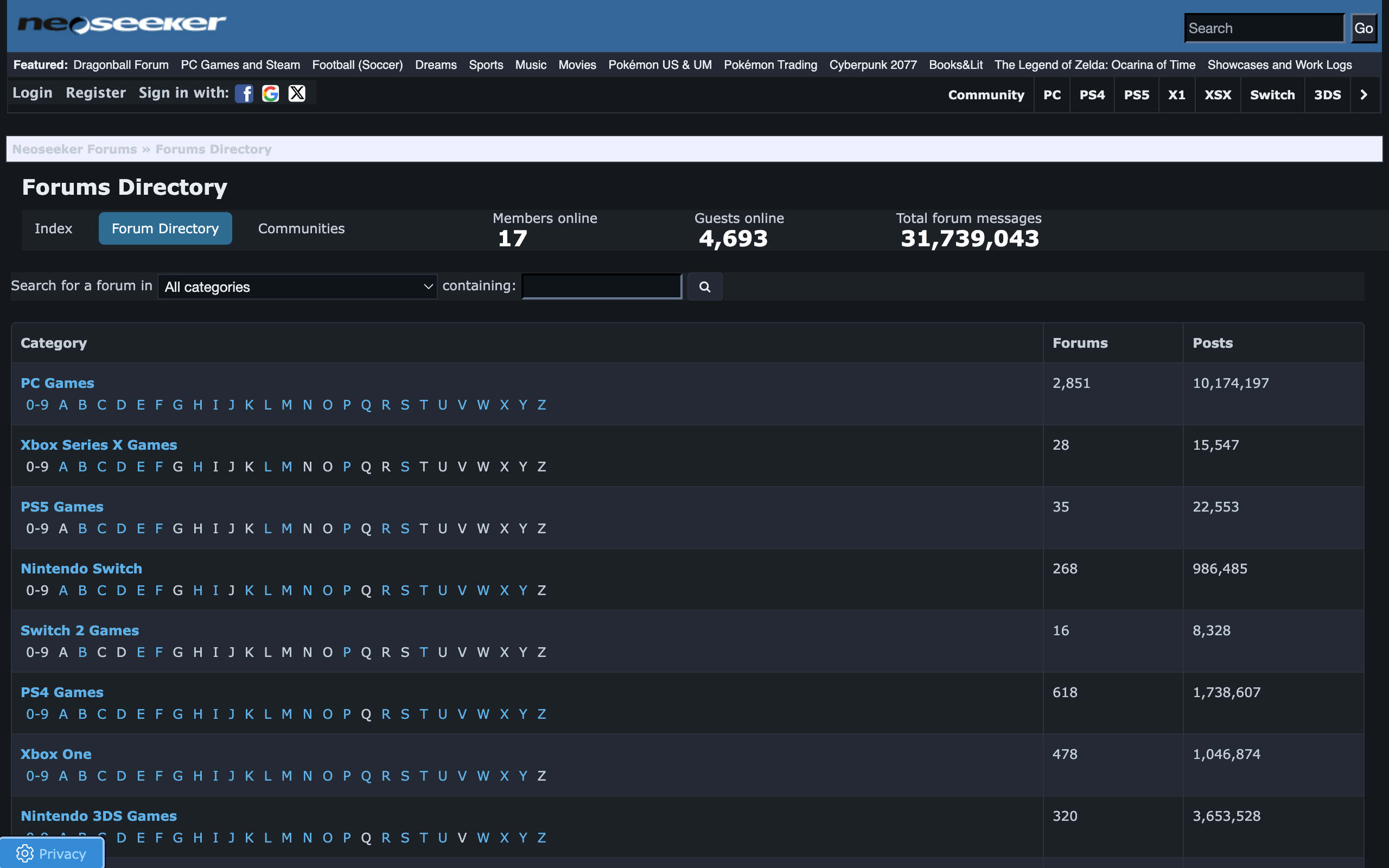Open the XSX platform menu
The width and height of the screenshot is (1389, 868).
tap(1218, 95)
